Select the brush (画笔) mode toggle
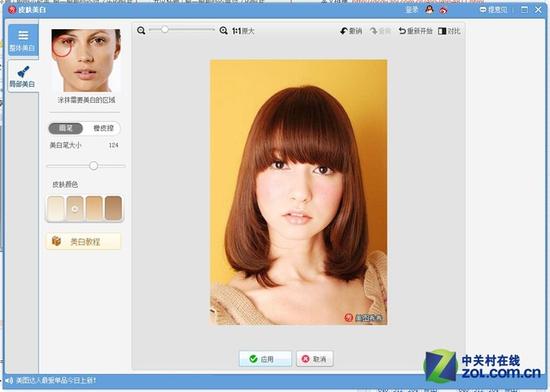The image size is (550, 392). click(x=66, y=128)
